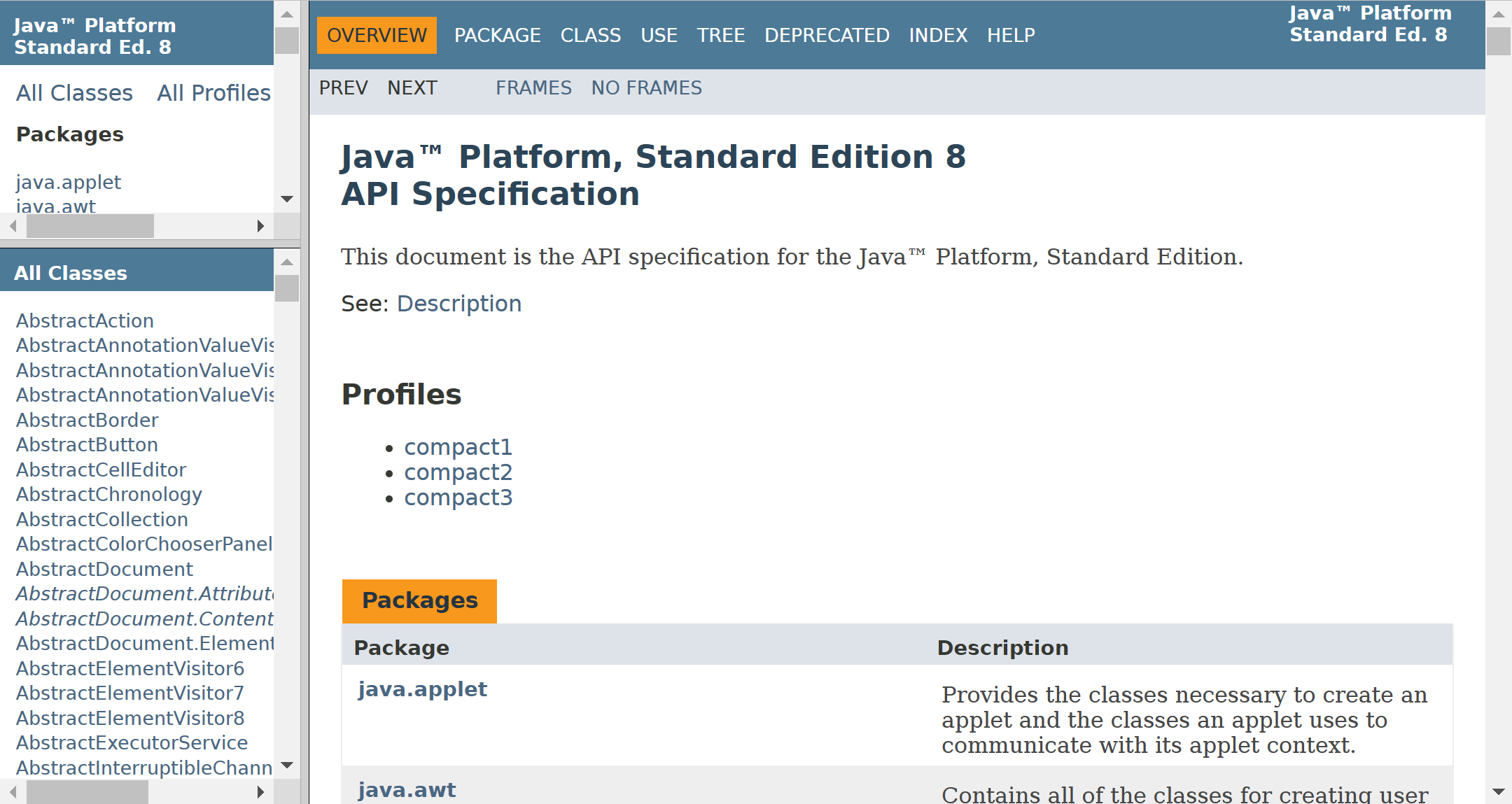Click All Classes frame right scroll arrow
1512x804 pixels.
[260, 792]
